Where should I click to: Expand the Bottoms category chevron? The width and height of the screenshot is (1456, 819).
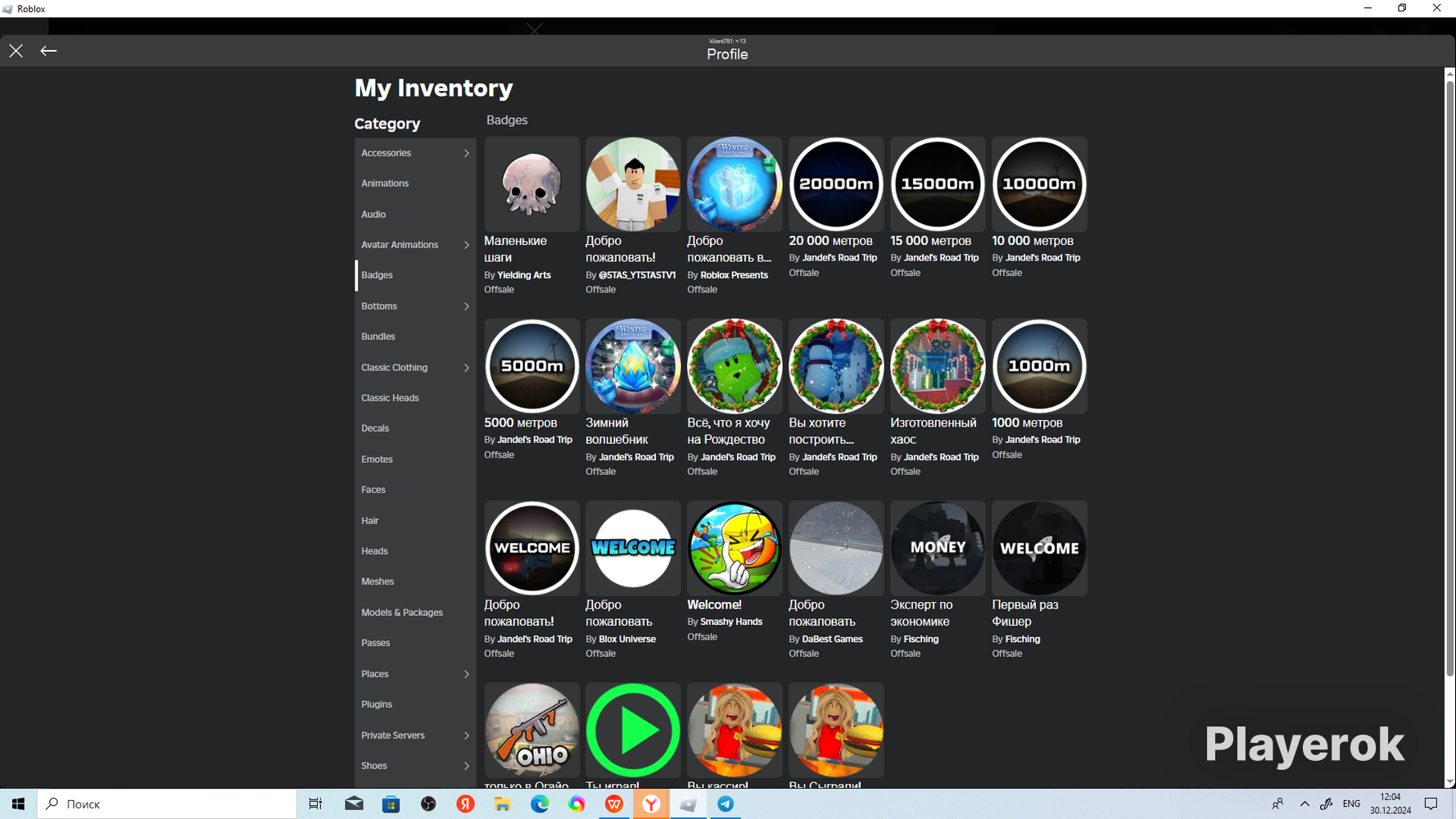click(x=467, y=306)
